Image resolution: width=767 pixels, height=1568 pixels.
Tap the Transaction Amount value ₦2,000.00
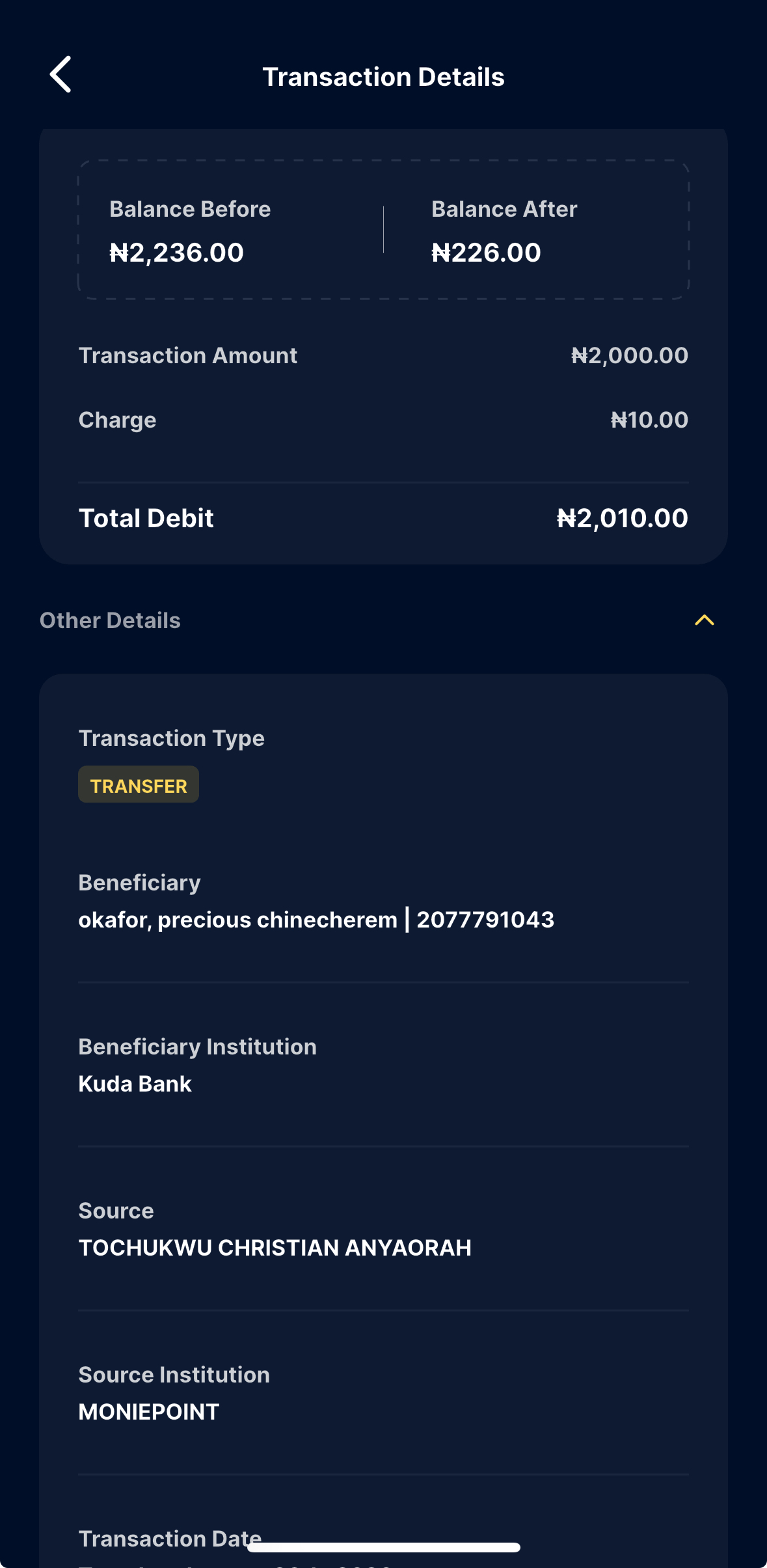pyautogui.click(x=629, y=355)
